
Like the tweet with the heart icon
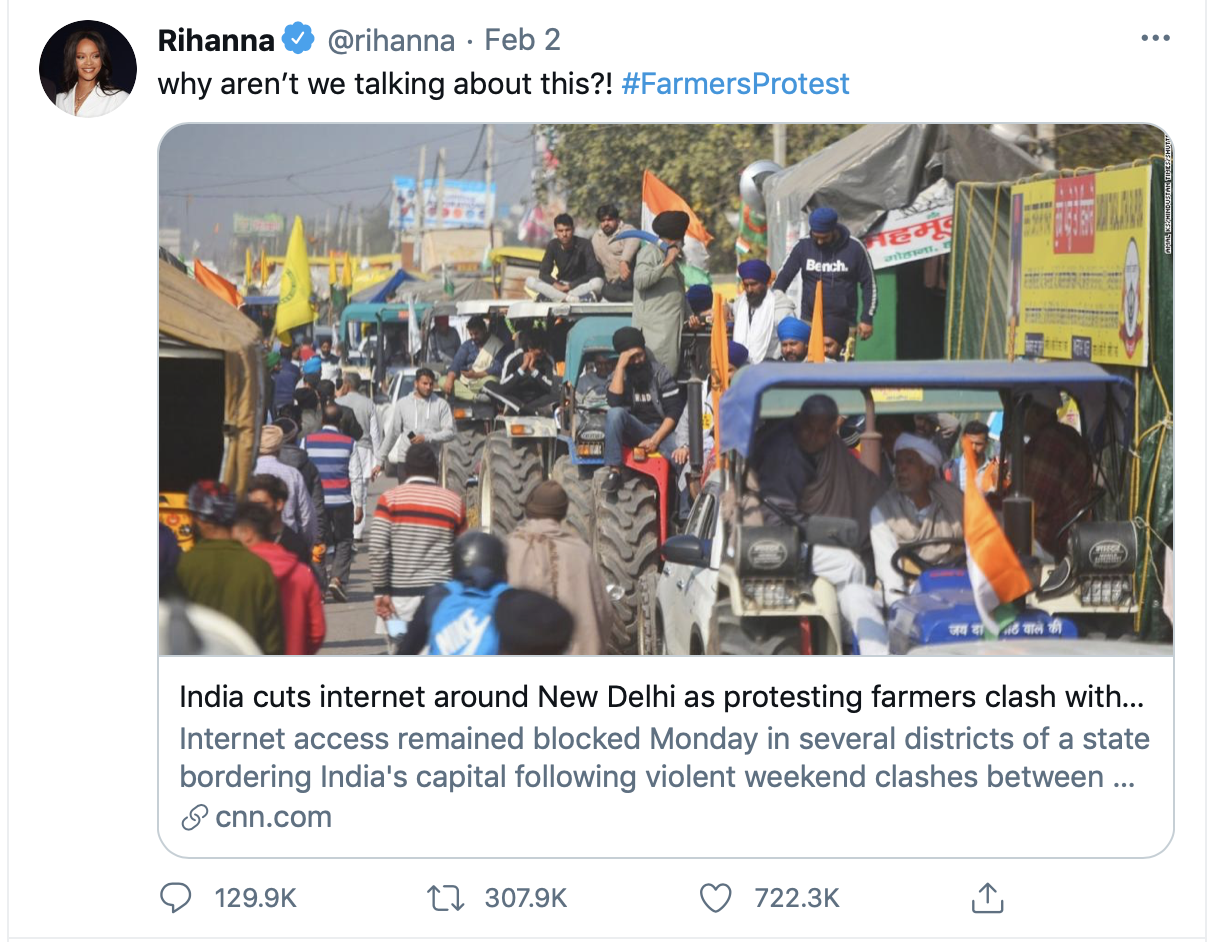(715, 897)
